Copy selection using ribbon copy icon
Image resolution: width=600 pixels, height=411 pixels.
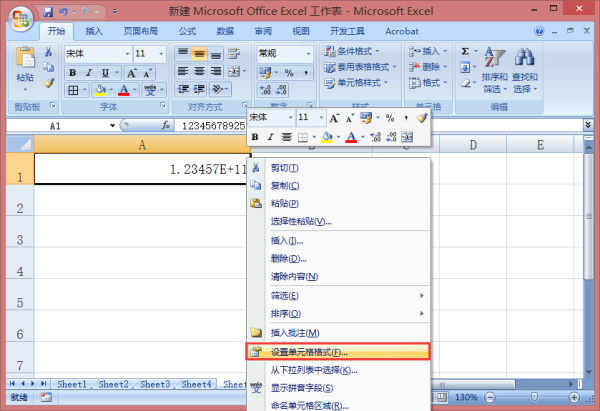pos(49,67)
